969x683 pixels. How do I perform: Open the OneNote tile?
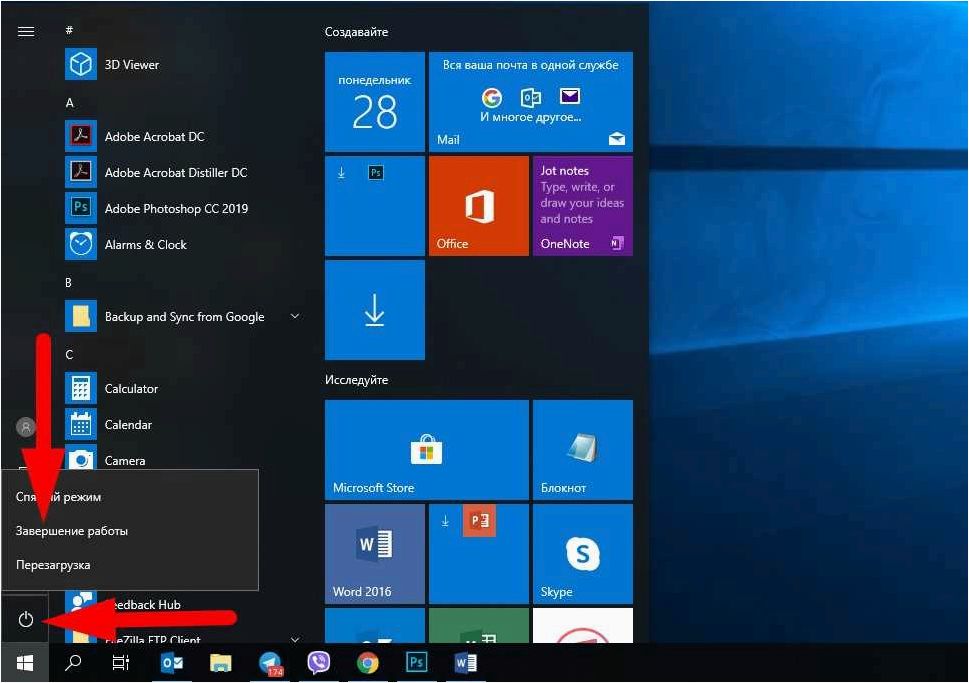pyautogui.click(x=583, y=206)
